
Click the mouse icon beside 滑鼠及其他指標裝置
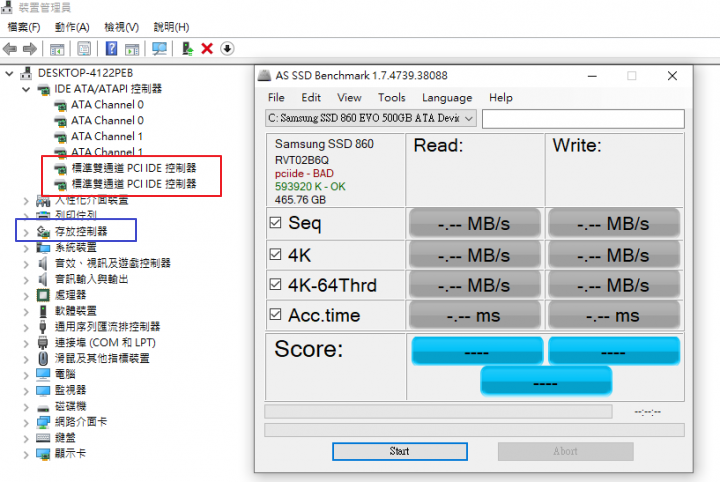pos(43,359)
